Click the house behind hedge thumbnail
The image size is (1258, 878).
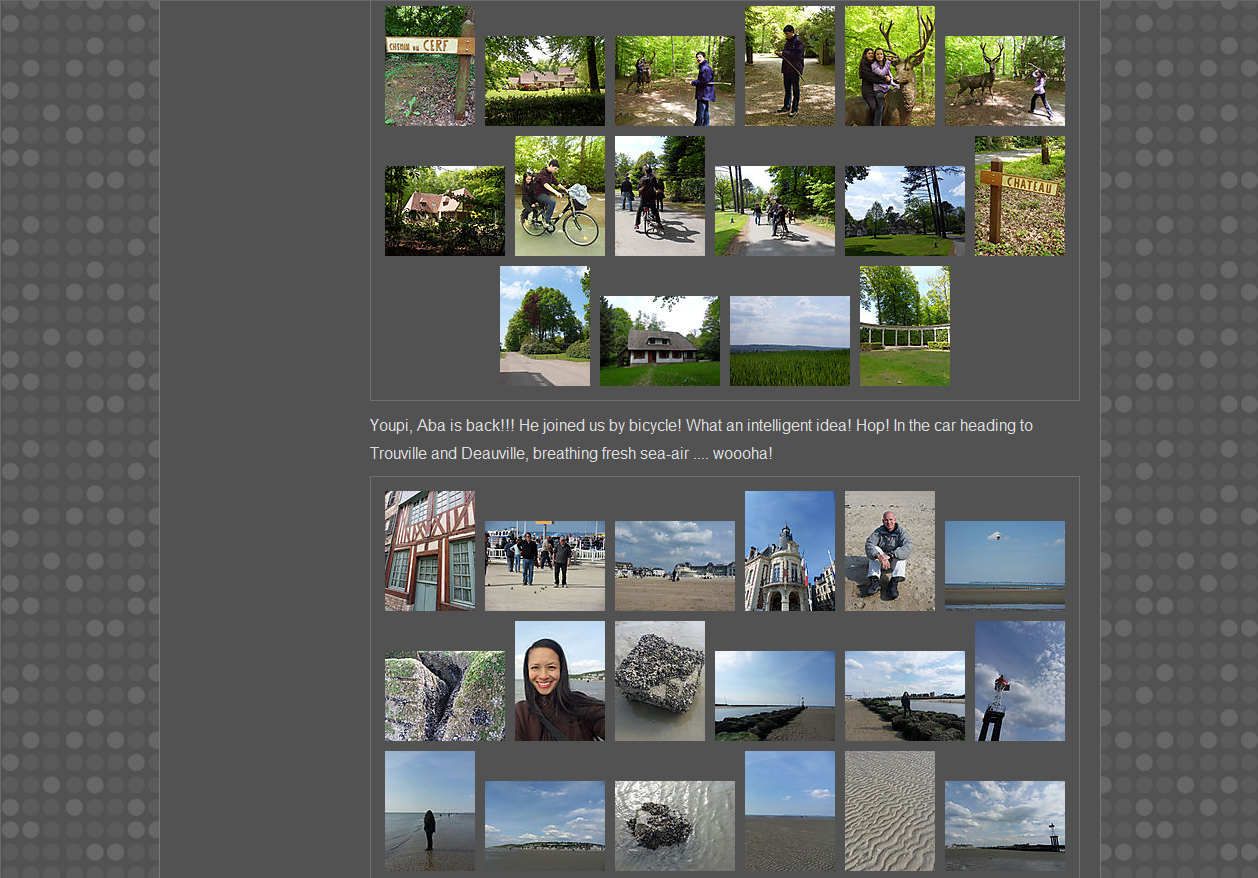tap(544, 81)
